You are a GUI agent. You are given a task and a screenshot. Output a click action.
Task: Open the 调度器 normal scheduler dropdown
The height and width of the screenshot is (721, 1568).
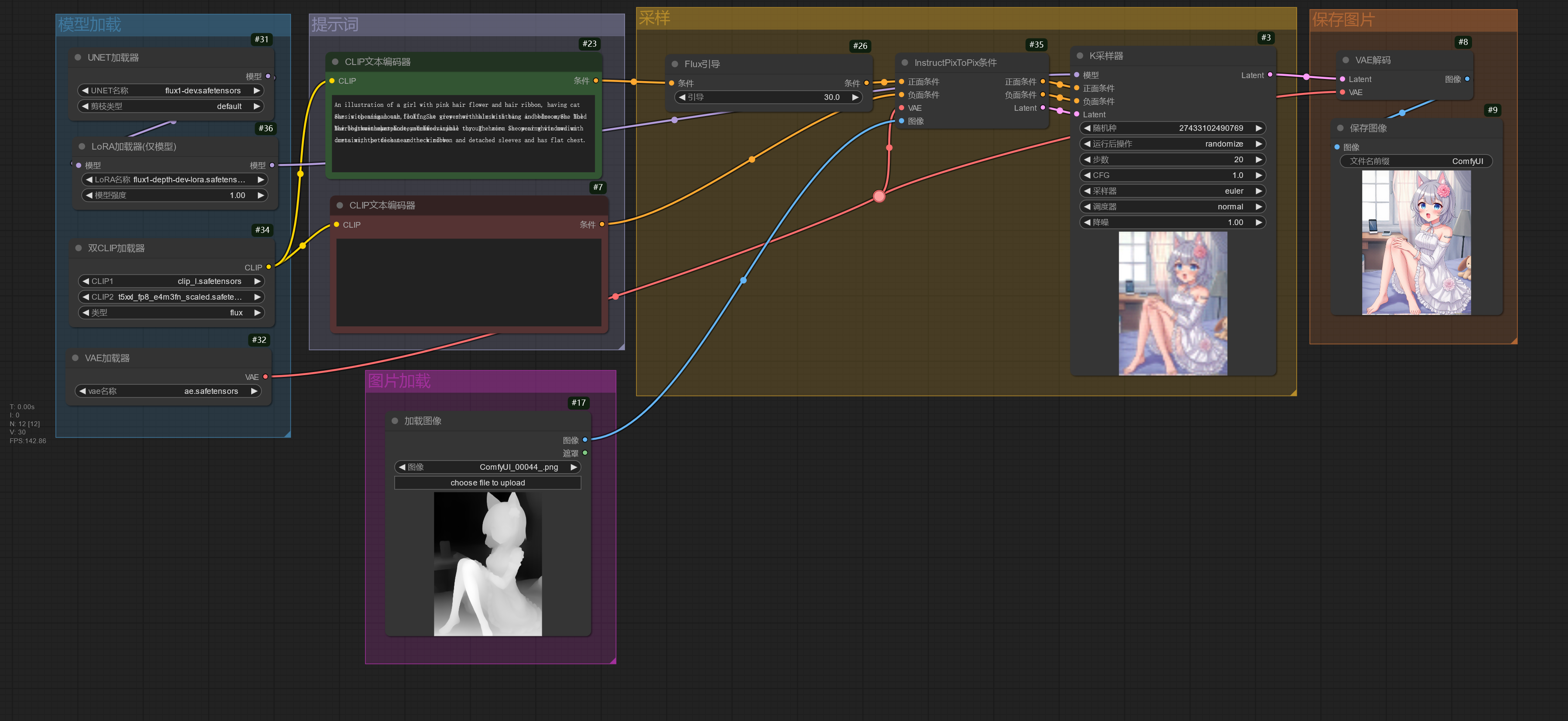tap(1172, 207)
